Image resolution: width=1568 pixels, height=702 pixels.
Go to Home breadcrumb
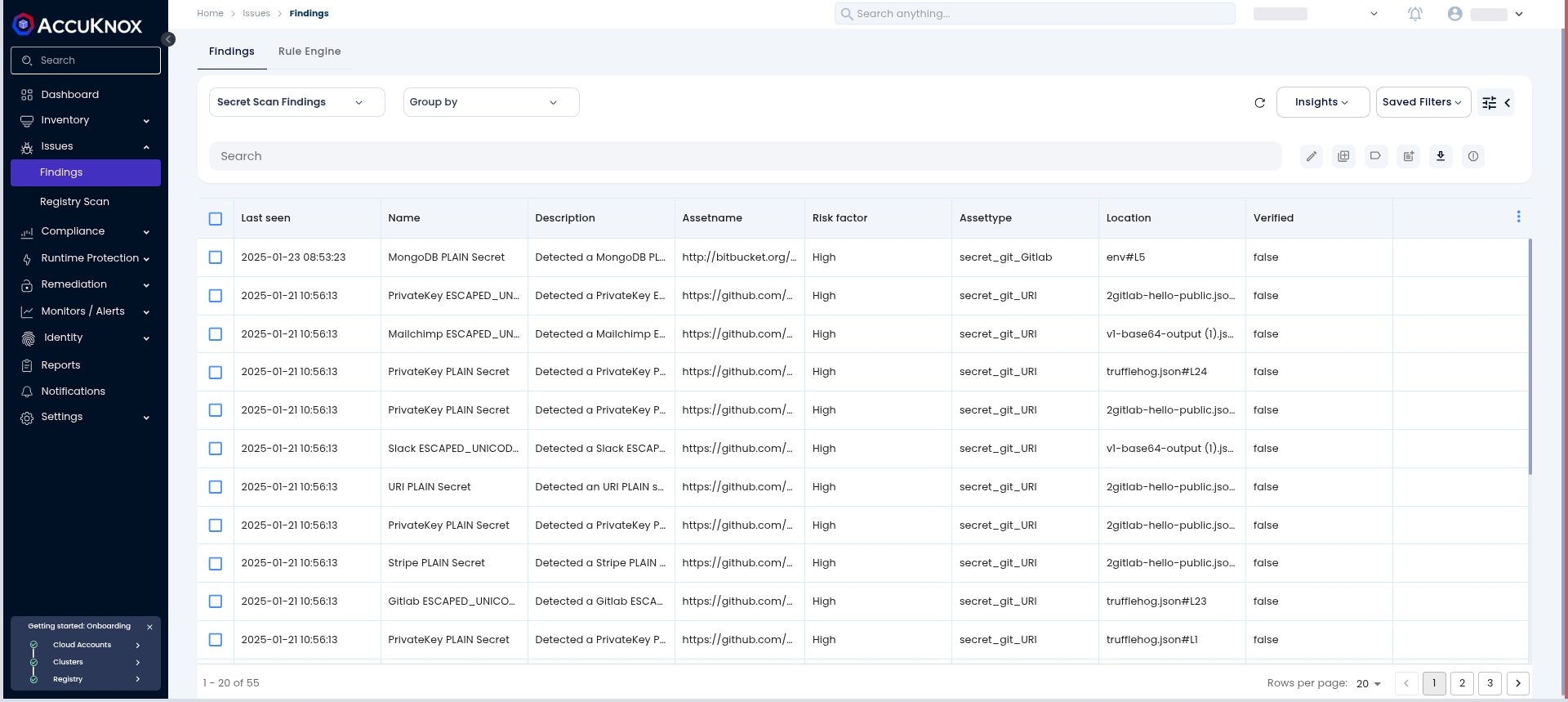[210, 14]
